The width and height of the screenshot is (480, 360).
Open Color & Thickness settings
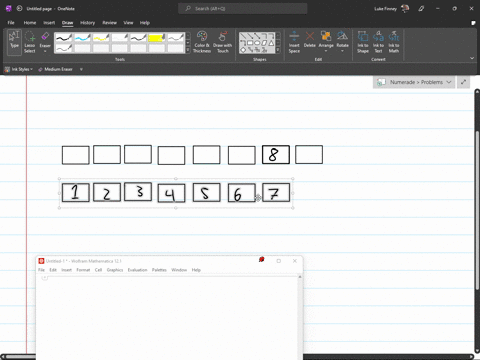click(x=202, y=42)
